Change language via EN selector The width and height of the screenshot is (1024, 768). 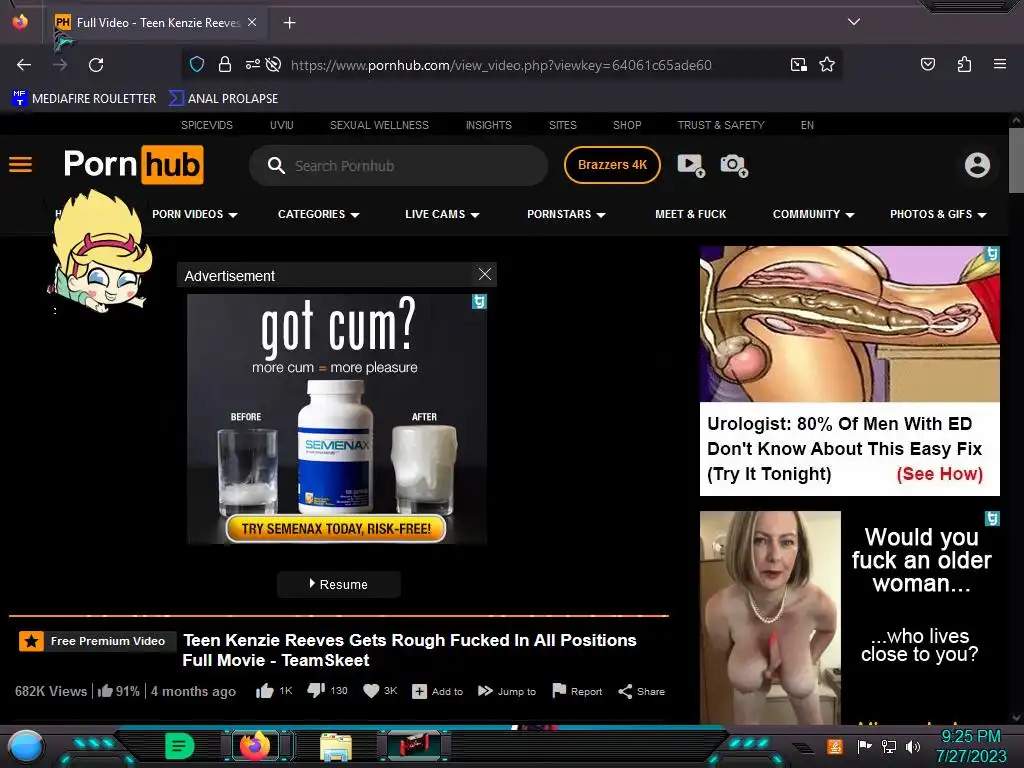(x=807, y=125)
